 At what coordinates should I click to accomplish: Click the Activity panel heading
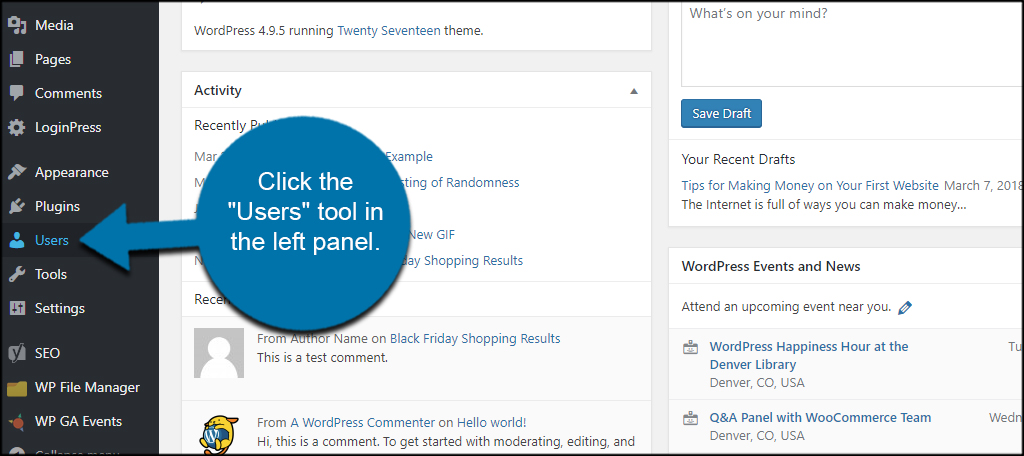click(x=217, y=91)
